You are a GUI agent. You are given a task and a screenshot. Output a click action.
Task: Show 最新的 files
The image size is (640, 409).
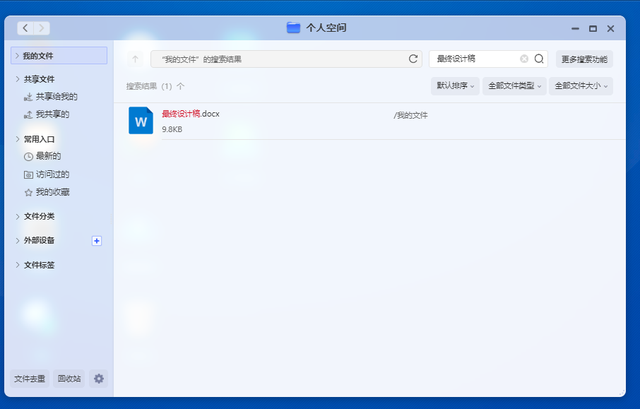[x=48, y=156]
